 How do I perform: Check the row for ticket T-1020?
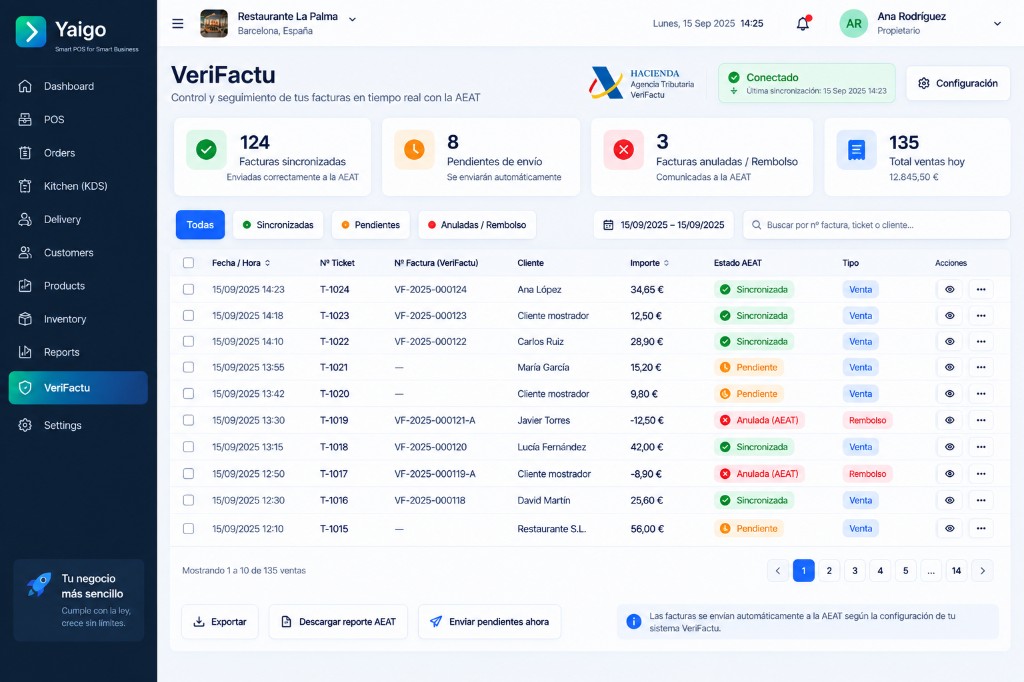[189, 394]
